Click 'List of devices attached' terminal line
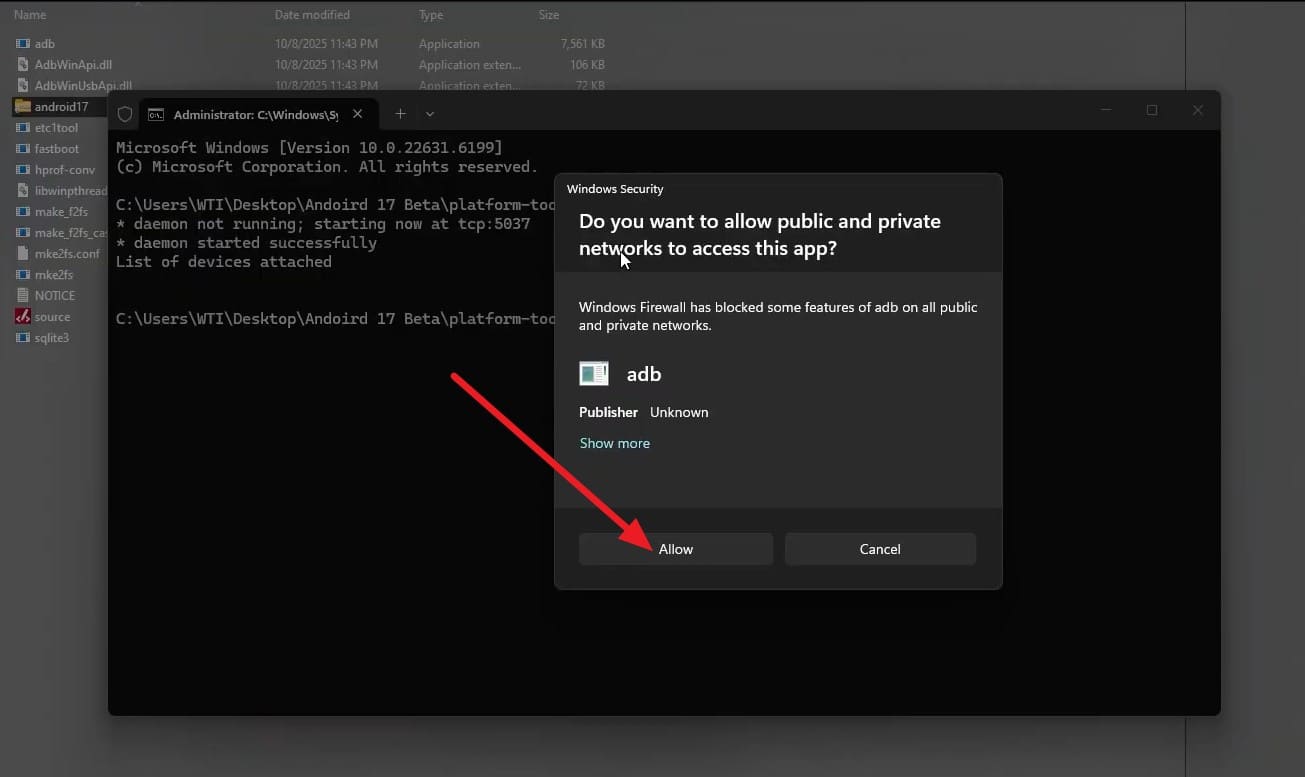Viewport: 1305px width, 777px height. [224, 262]
